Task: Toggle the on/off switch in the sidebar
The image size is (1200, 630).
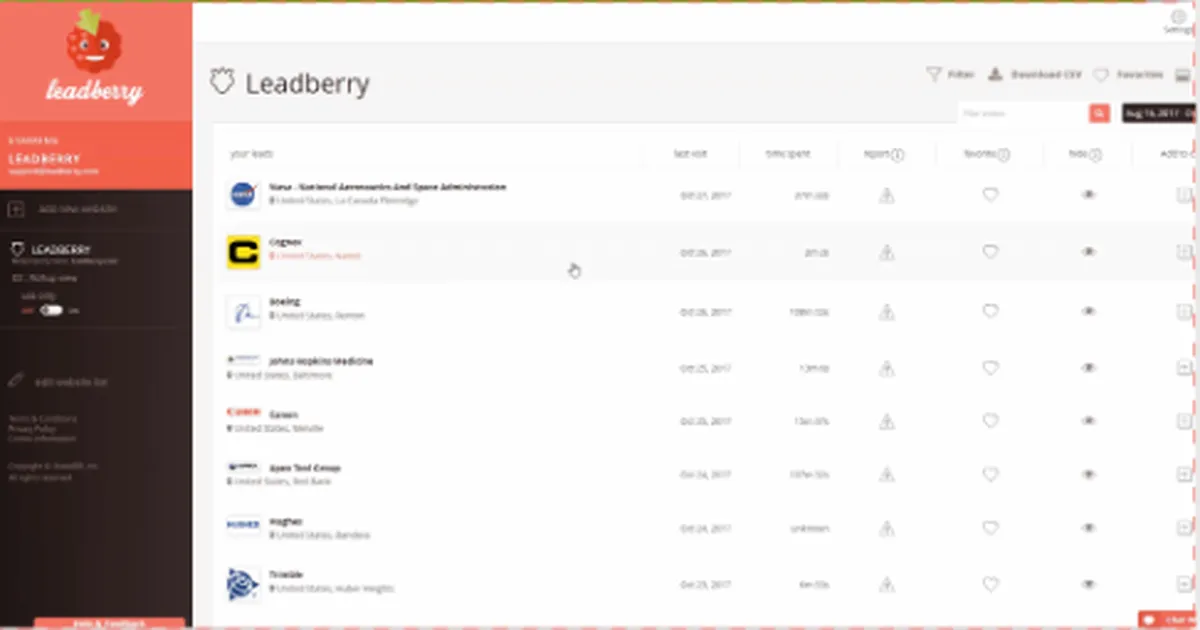Action: coord(51,310)
